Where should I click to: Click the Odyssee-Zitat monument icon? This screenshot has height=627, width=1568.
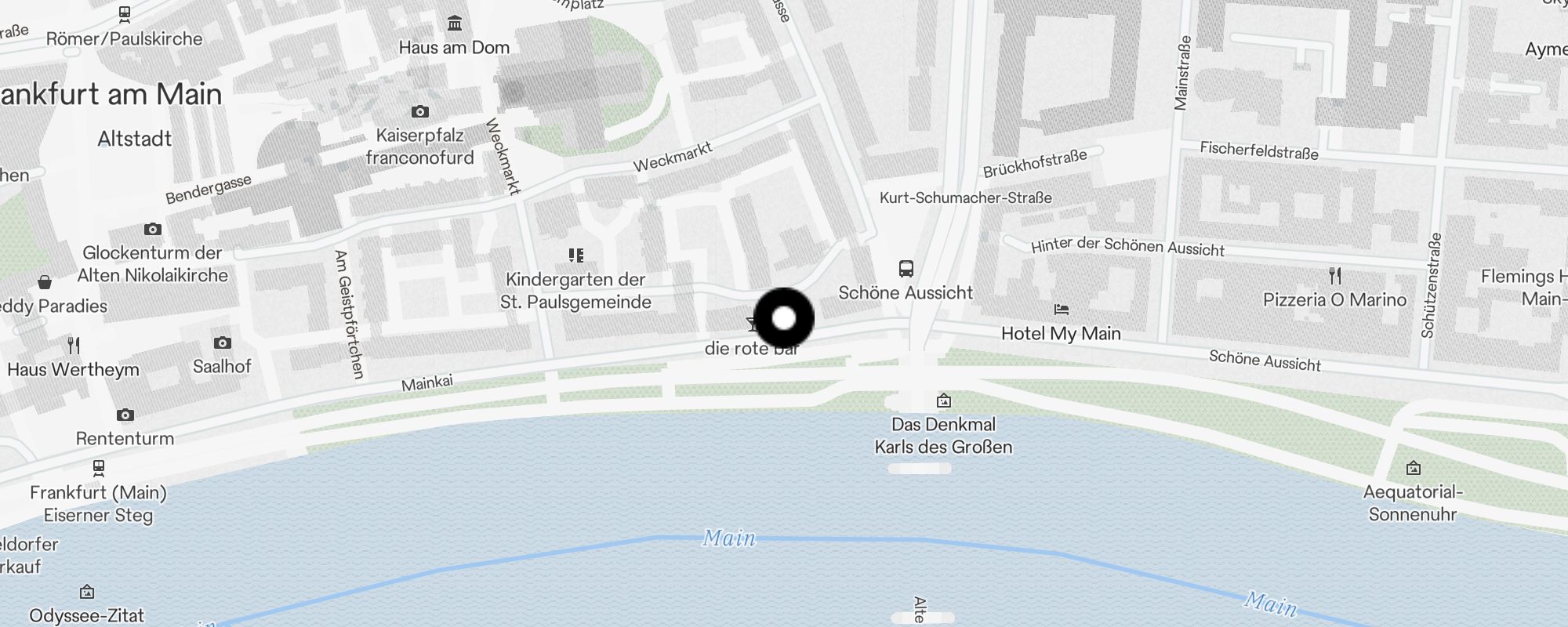(x=87, y=592)
